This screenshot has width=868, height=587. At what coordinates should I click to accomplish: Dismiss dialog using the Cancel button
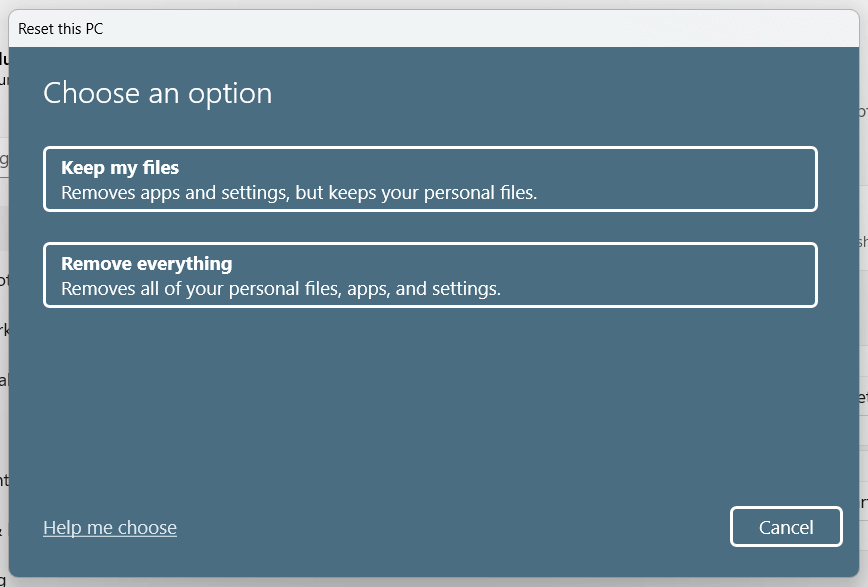tap(786, 527)
